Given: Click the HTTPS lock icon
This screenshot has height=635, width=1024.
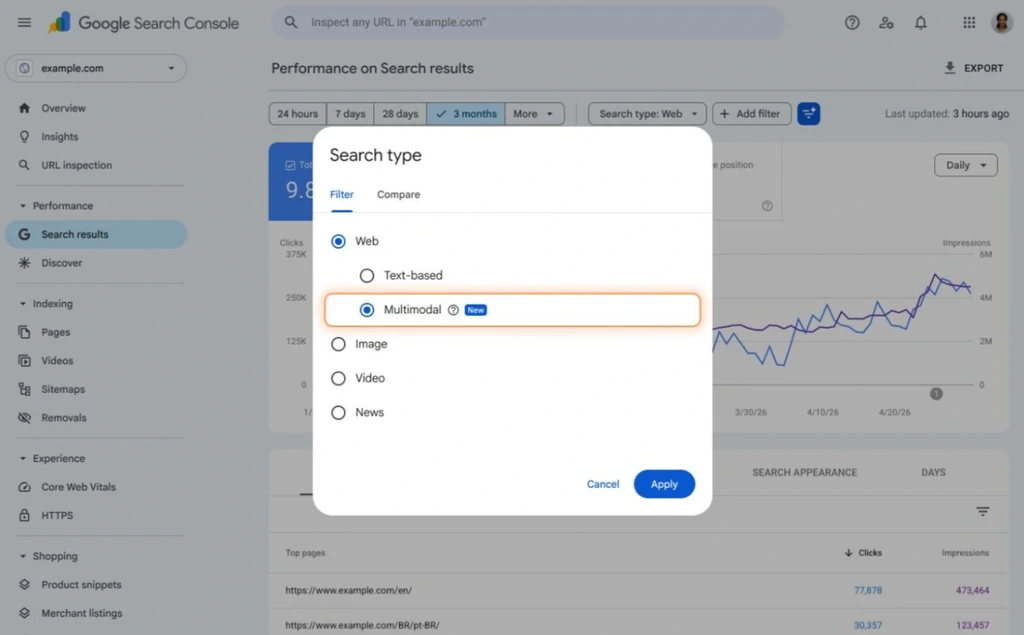Looking at the screenshot, I should tap(24, 515).
